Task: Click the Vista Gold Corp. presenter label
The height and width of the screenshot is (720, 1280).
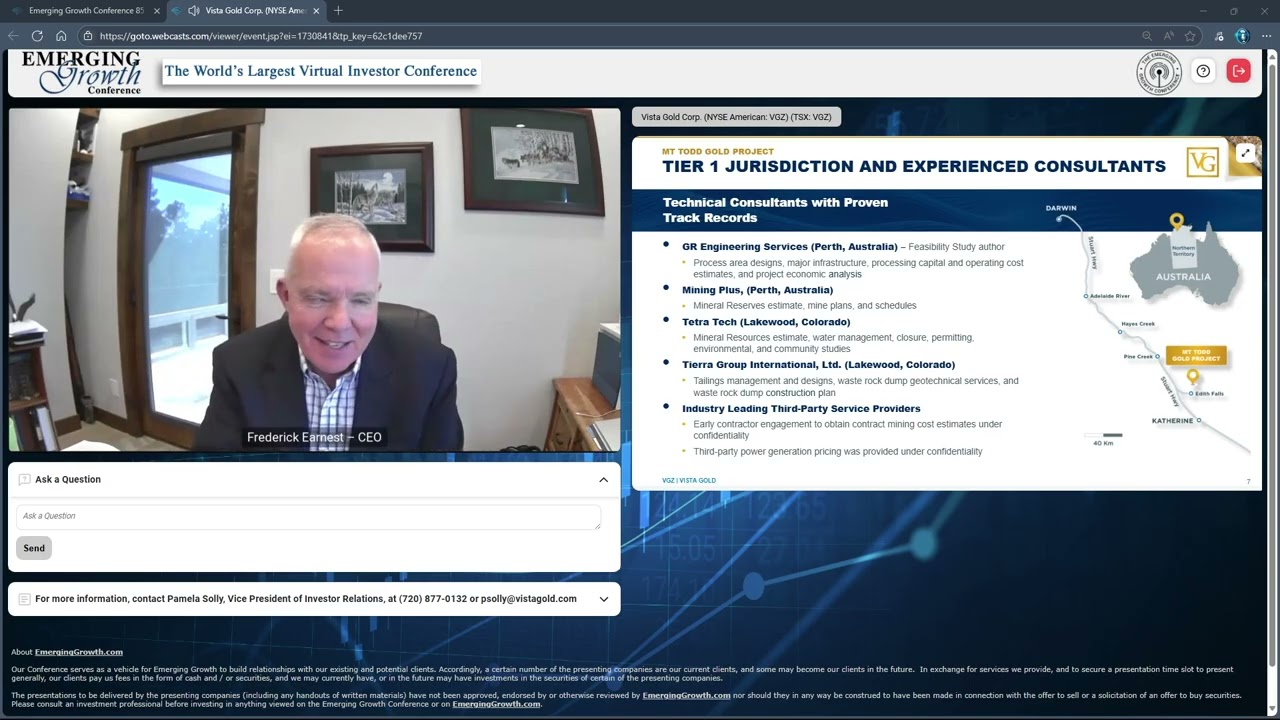Action: click(736, 117)
